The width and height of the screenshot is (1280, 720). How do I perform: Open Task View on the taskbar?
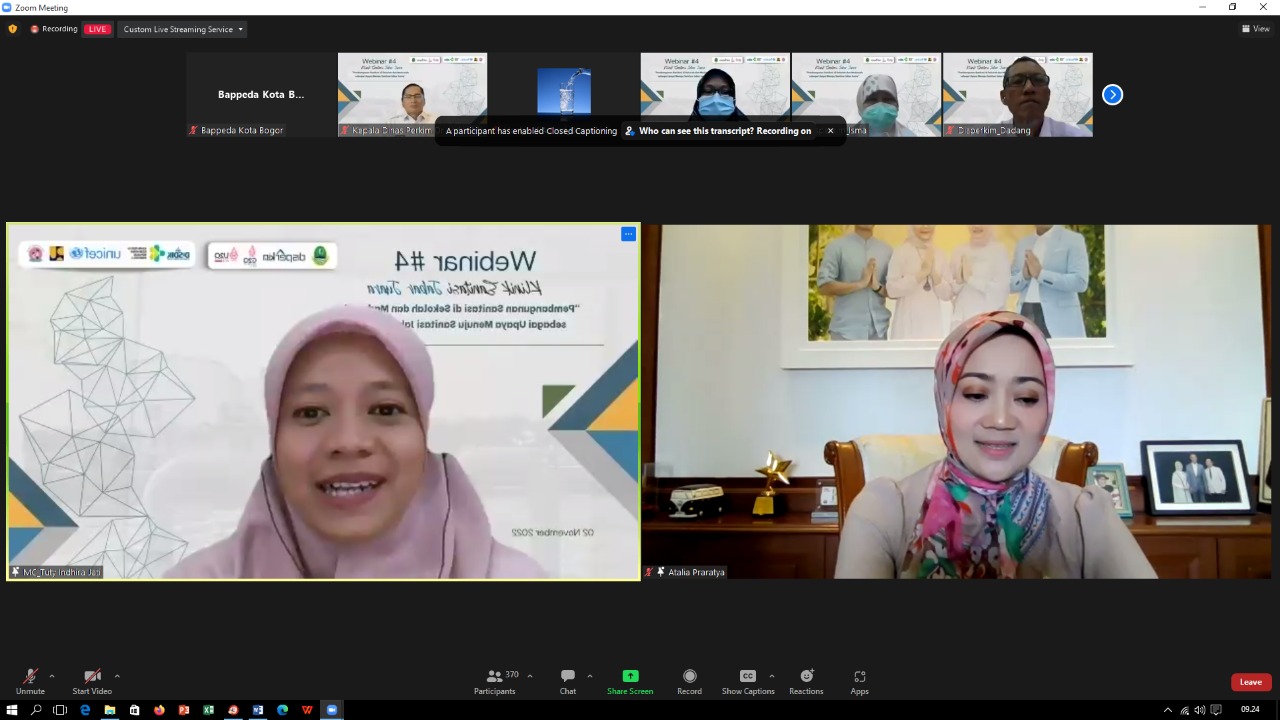point(60,710)
